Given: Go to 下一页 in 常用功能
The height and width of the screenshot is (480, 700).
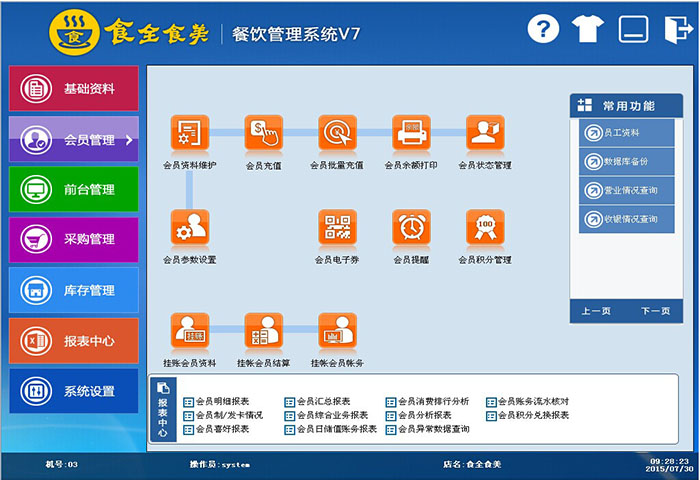Looking at the screenshot, I should [655, 311].
